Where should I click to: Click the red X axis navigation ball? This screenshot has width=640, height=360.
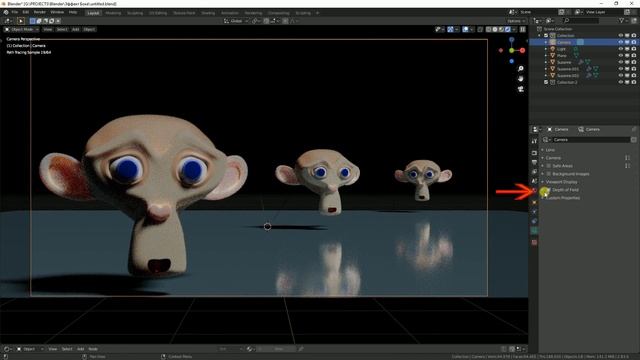click(522, 50)
